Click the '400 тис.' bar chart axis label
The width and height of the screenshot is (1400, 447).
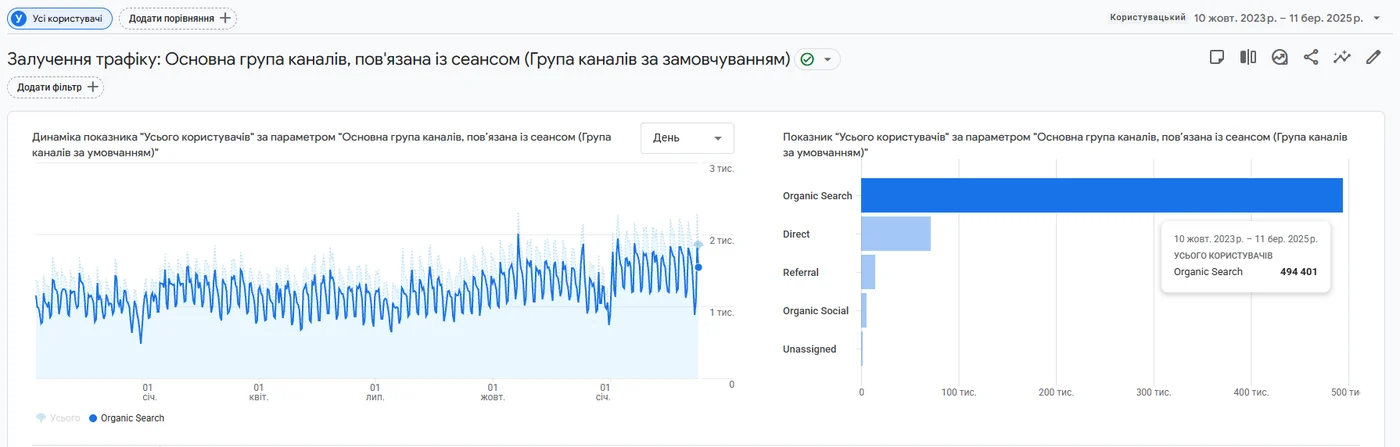tap(1250, 391)
